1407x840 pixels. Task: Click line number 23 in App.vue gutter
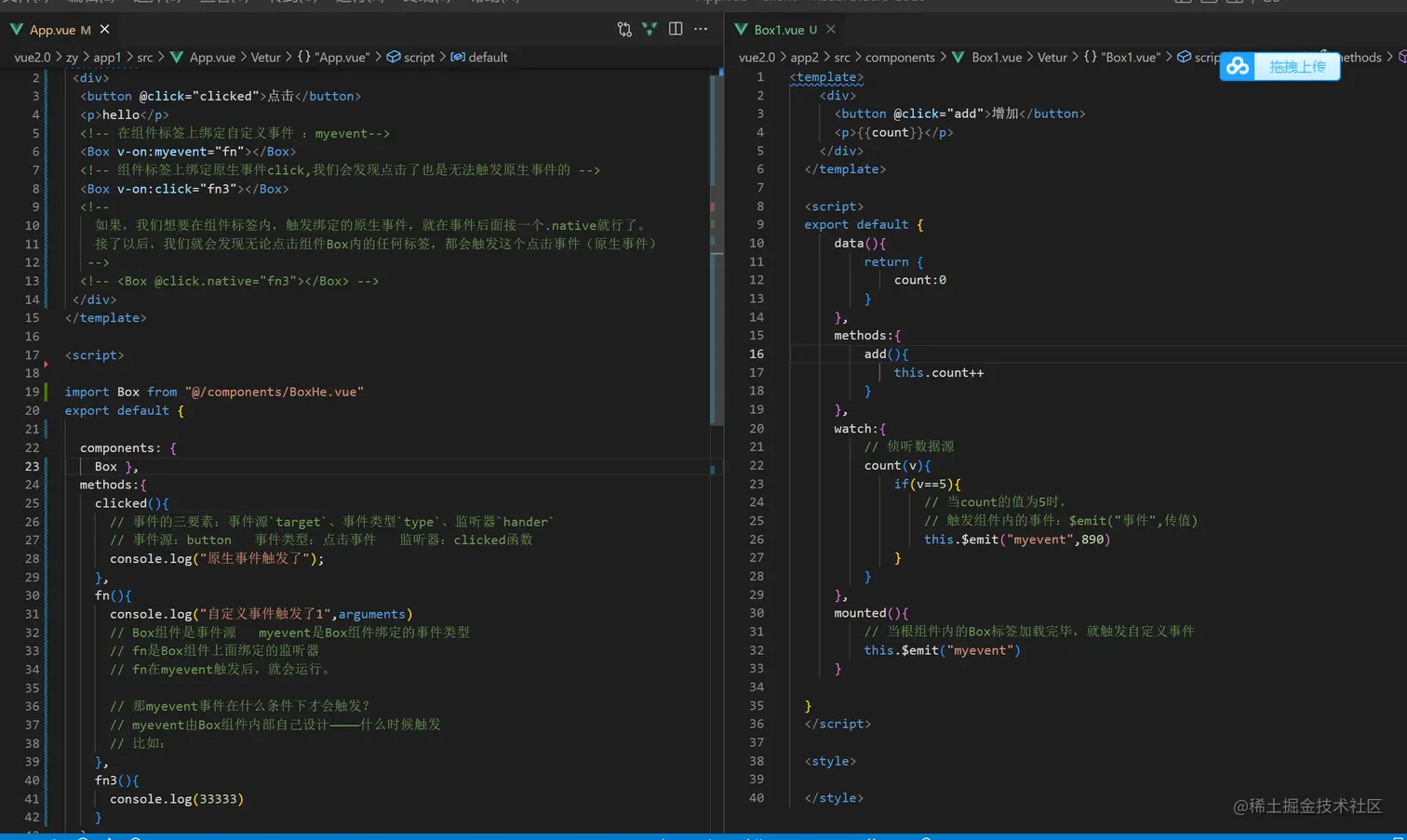coord(33,466)
